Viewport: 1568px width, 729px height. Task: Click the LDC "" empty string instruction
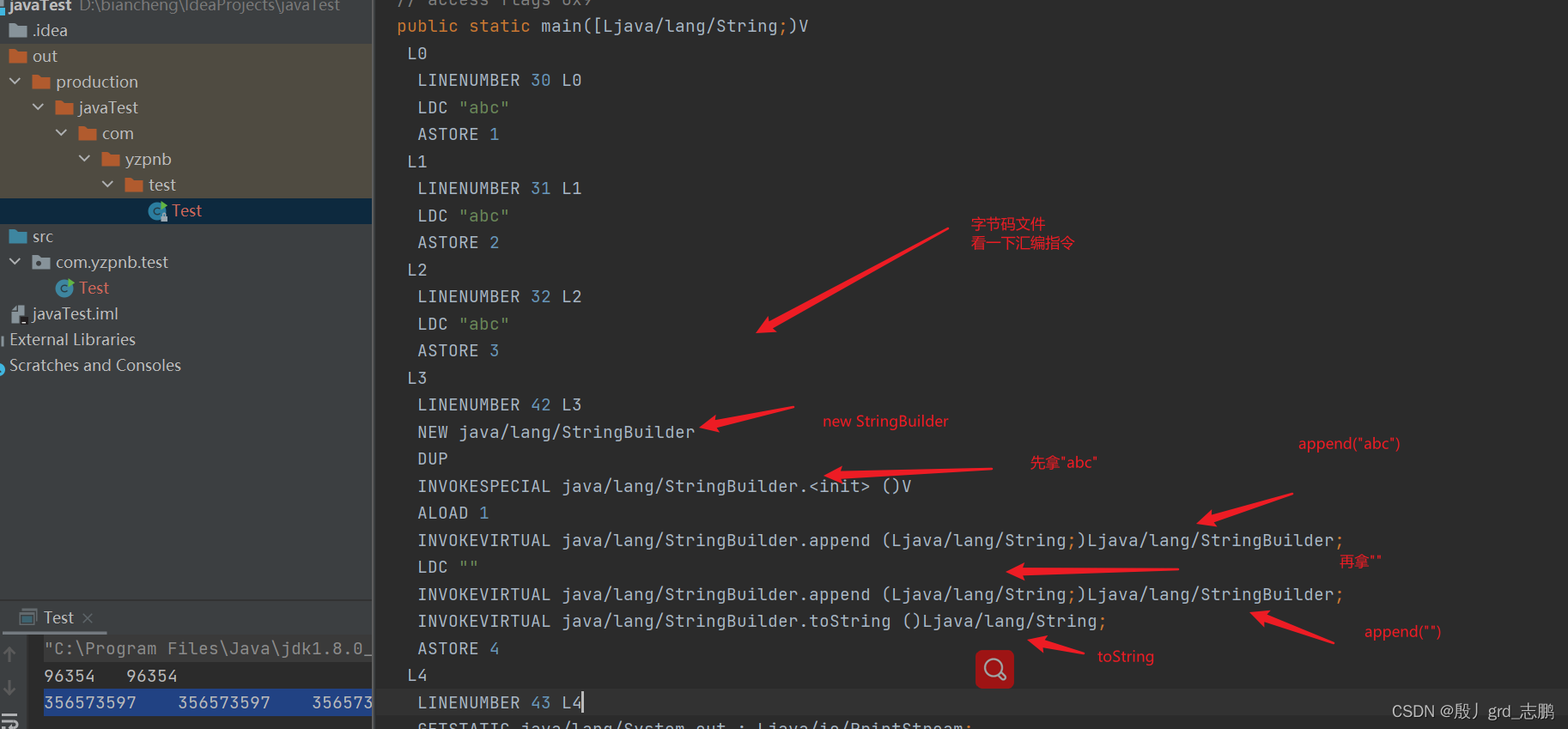[447, 568]
